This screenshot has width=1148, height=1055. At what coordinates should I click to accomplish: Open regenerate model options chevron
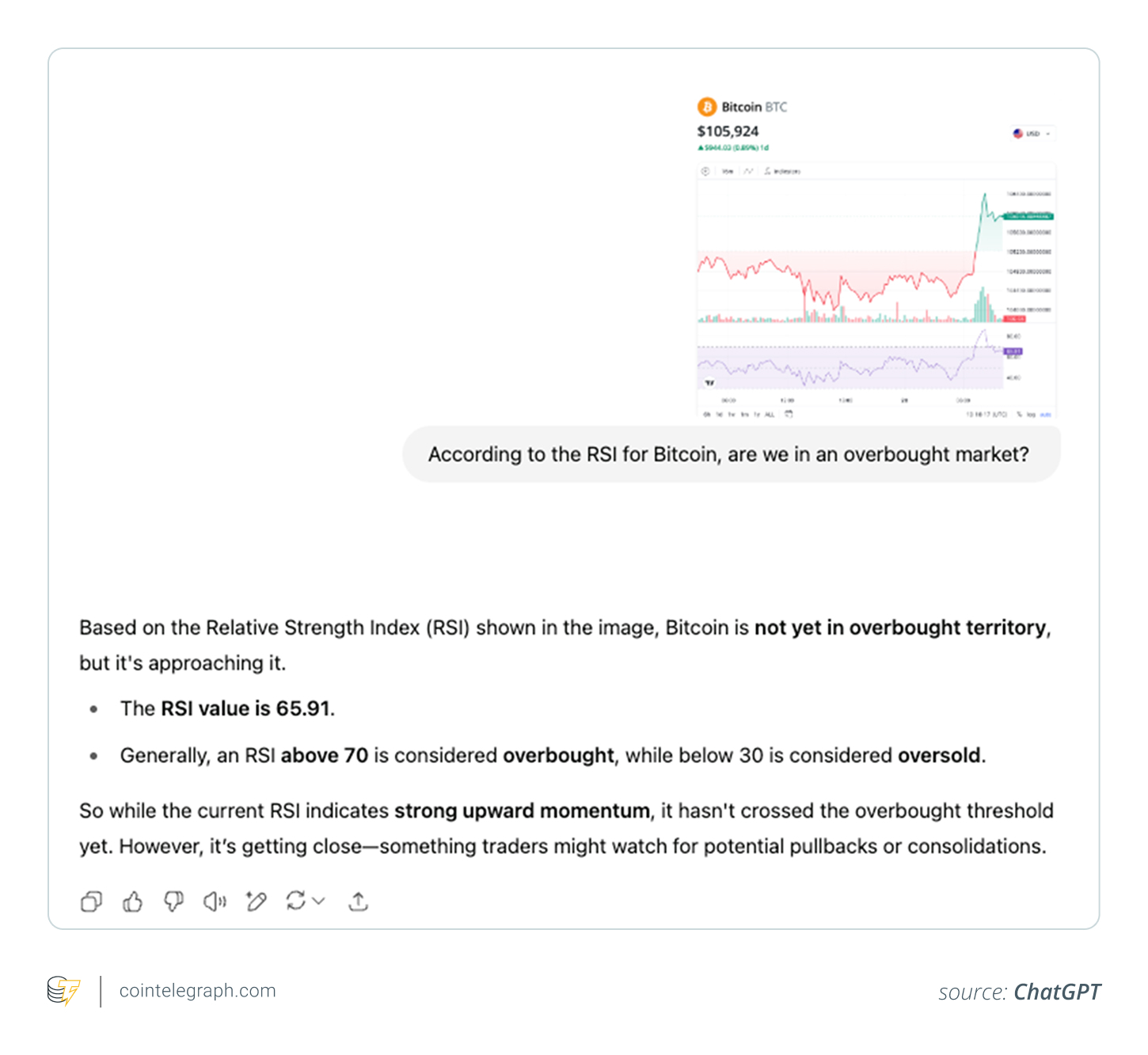coord(319,901)
